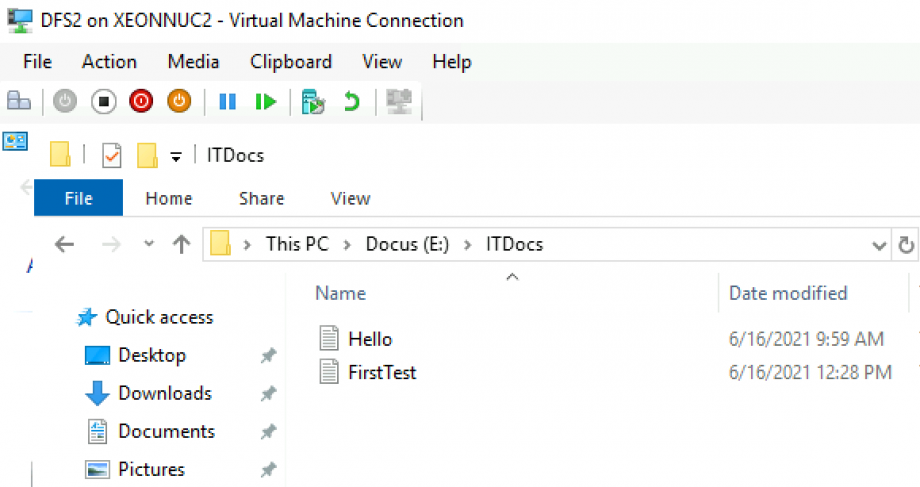The width and height of the screenshot is (920, 487).
Task: Open the Clipboard menu
Action: pyautogui.click(x=290, y=62)
